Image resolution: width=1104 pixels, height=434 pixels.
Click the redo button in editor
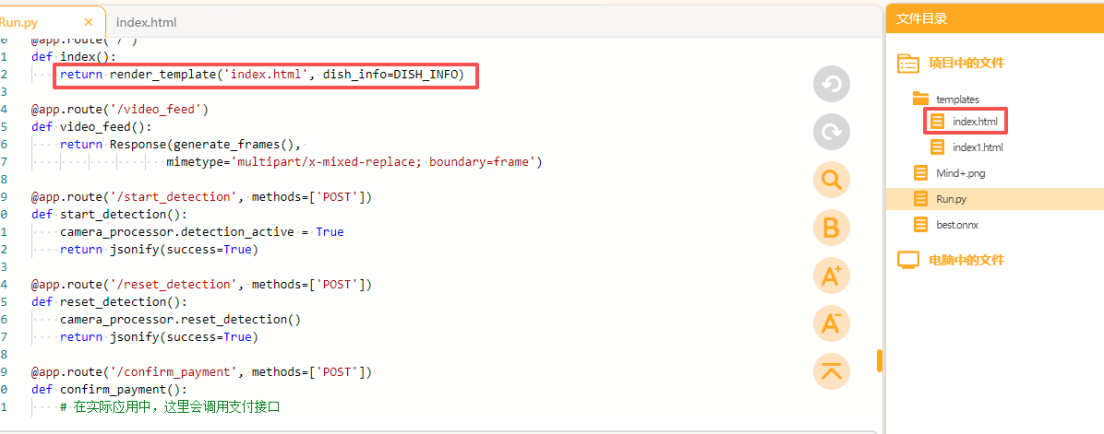click(x=831, y=132)
